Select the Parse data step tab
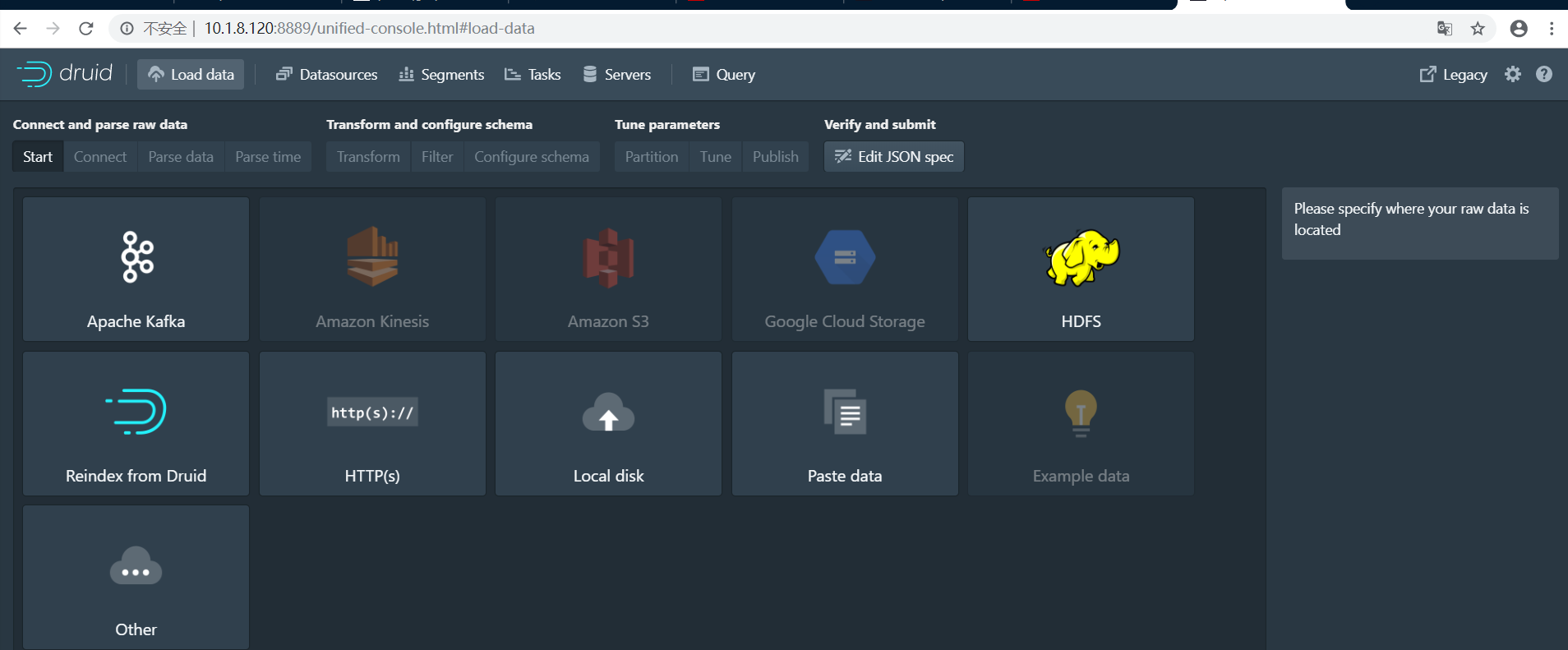 tap(181, 156)
